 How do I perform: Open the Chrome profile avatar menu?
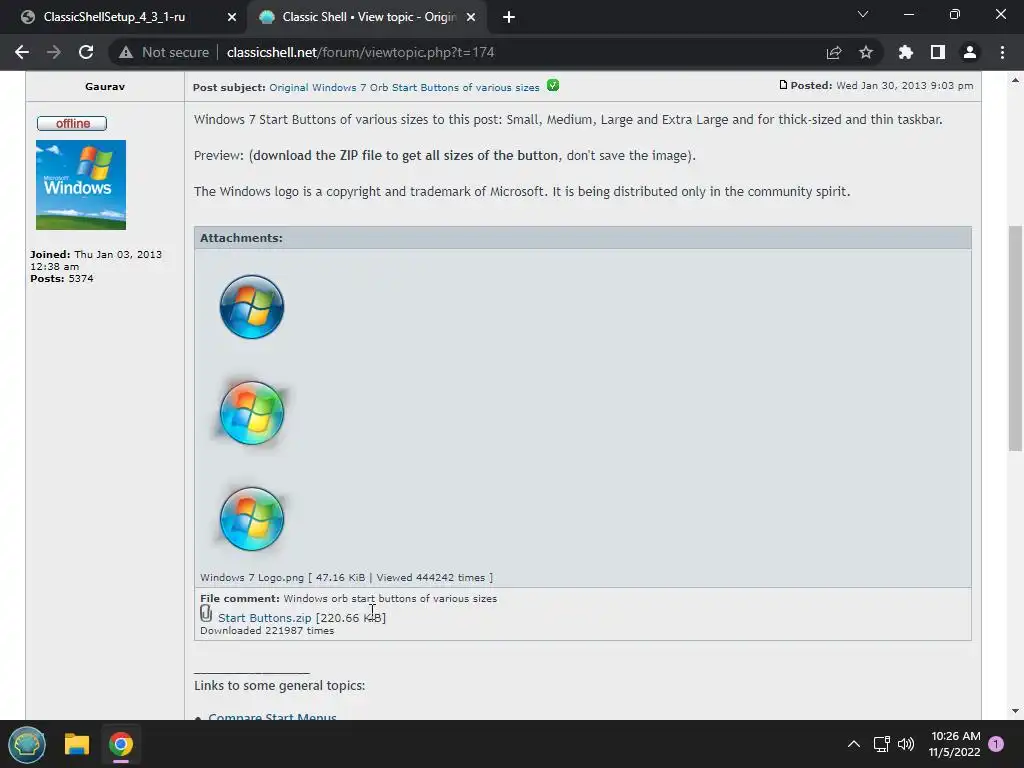tap(970, 52)
